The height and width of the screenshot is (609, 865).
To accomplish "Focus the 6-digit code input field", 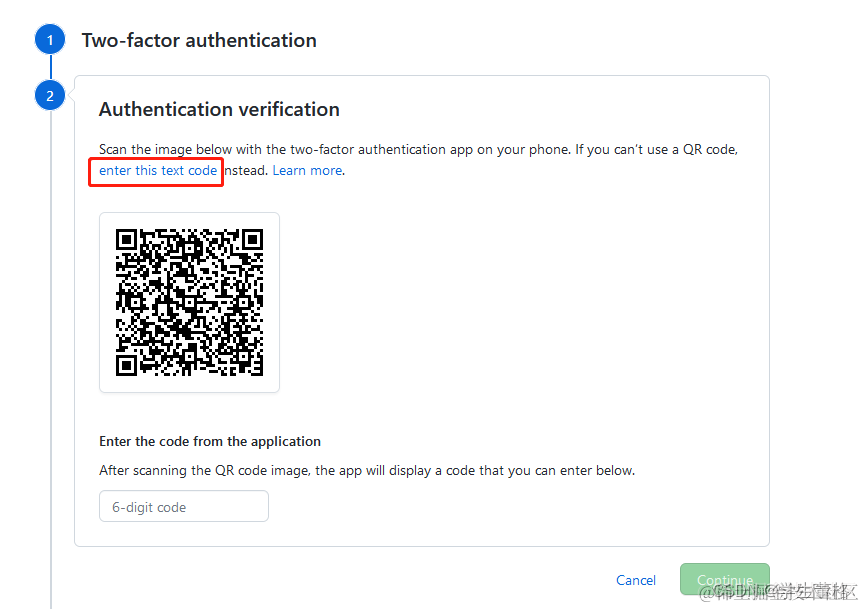I will pyautogui.click(x=184, y=506).
